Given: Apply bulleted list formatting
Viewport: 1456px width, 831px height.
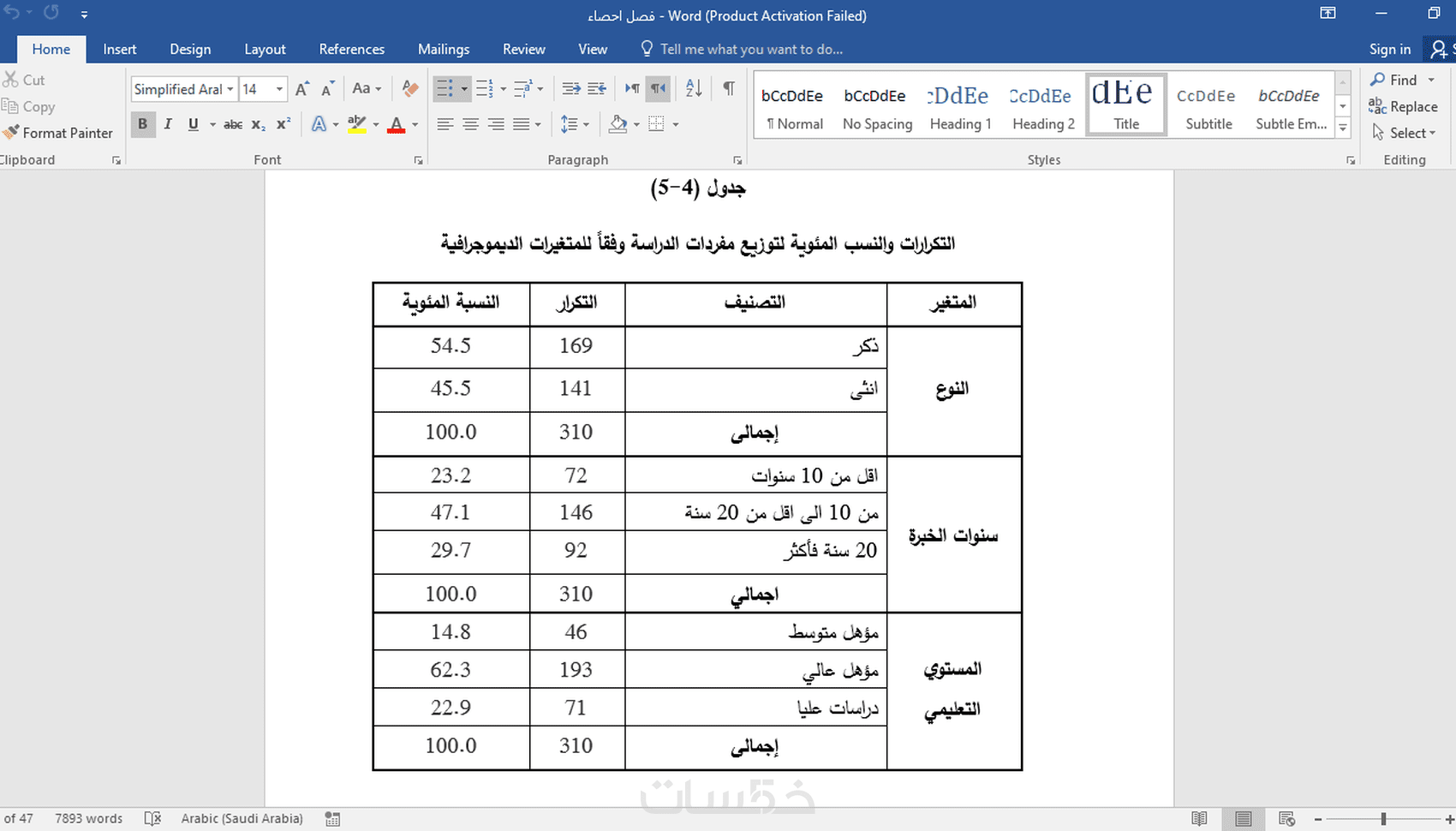Looking at the screenshot, I should tap(445, 88).
